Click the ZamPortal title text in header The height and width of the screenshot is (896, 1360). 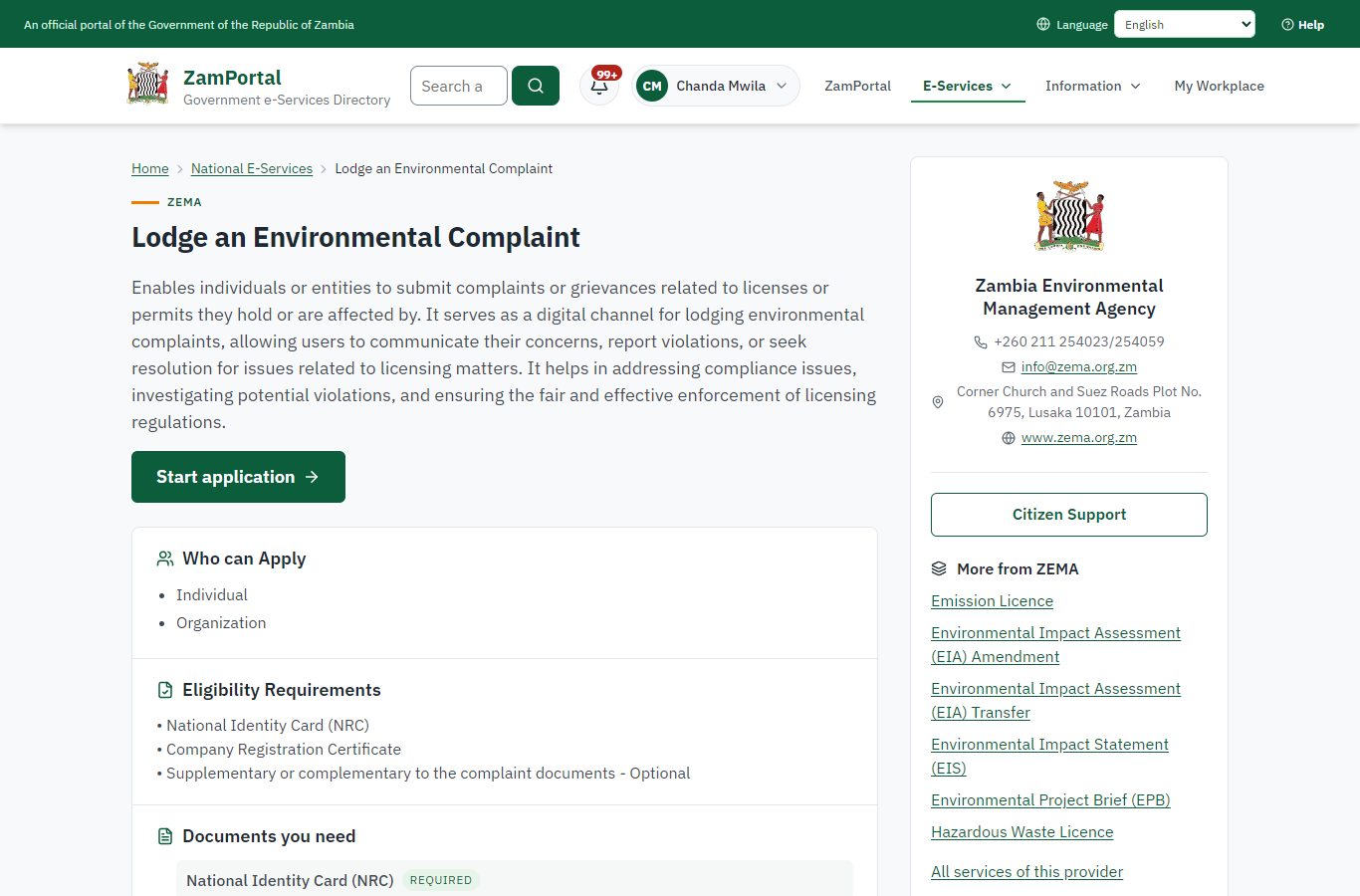[232, 77]
